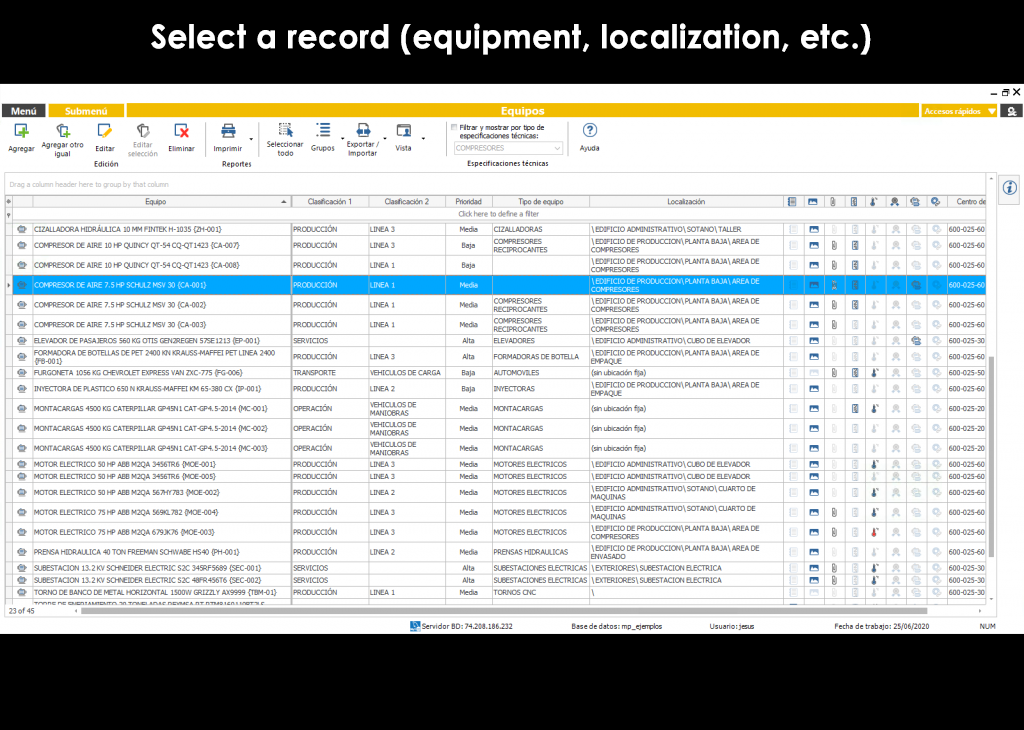
Task: Click thermometer icon in FURGONETA CHEVROLET row
Action: (x=874, y=373)
